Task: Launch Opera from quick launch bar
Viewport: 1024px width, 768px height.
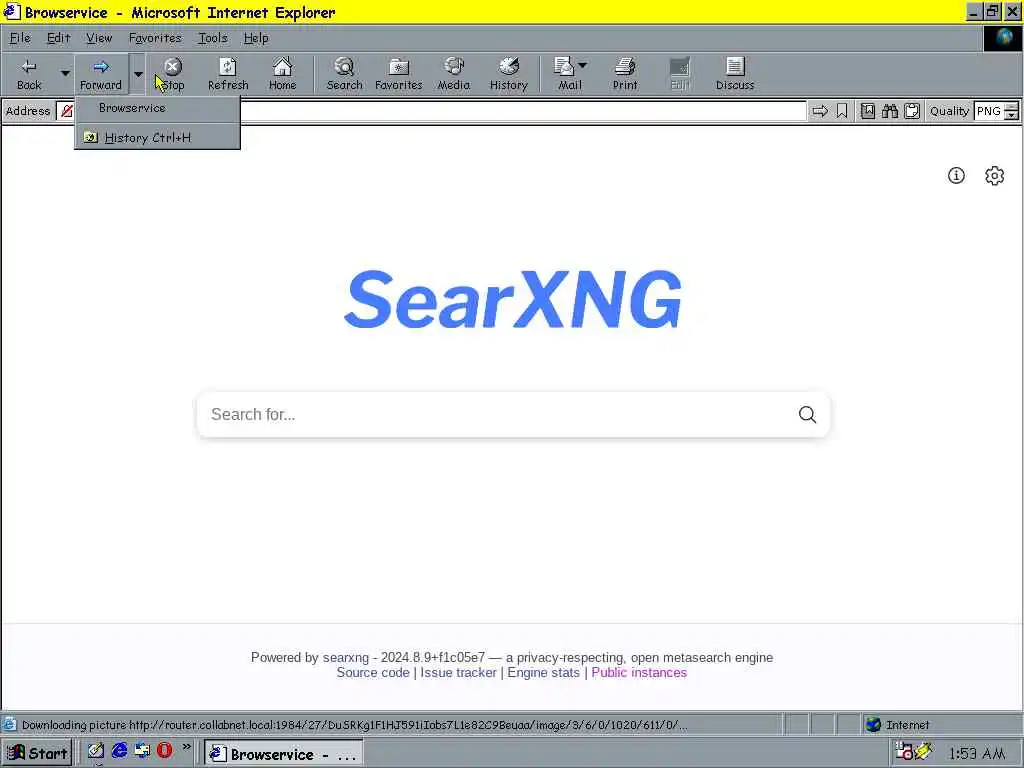Action: pos(165,750)
